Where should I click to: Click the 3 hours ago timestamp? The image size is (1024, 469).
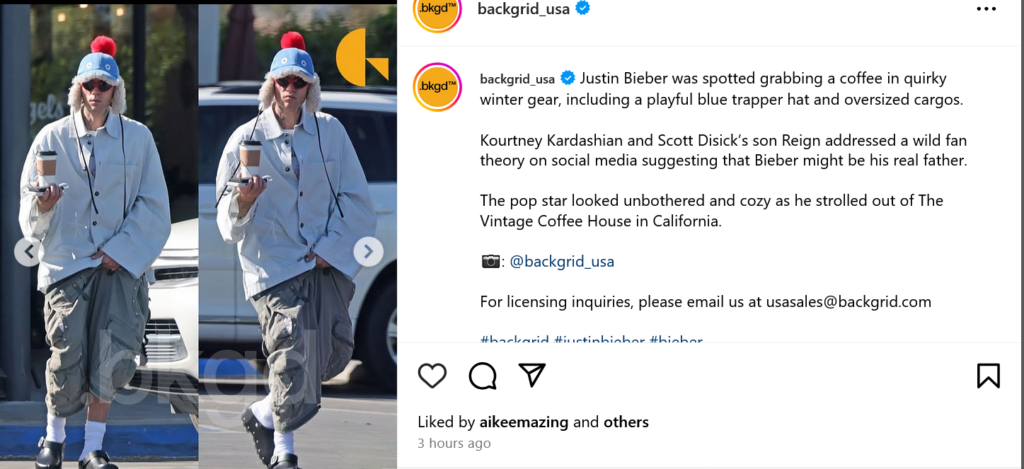[454, 443]
